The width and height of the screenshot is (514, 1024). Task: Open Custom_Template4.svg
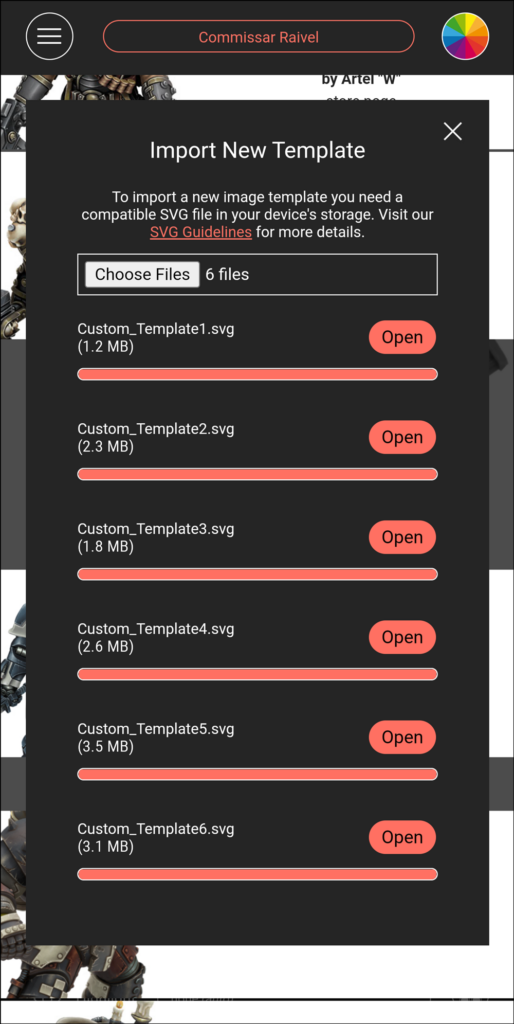(402, 637)
